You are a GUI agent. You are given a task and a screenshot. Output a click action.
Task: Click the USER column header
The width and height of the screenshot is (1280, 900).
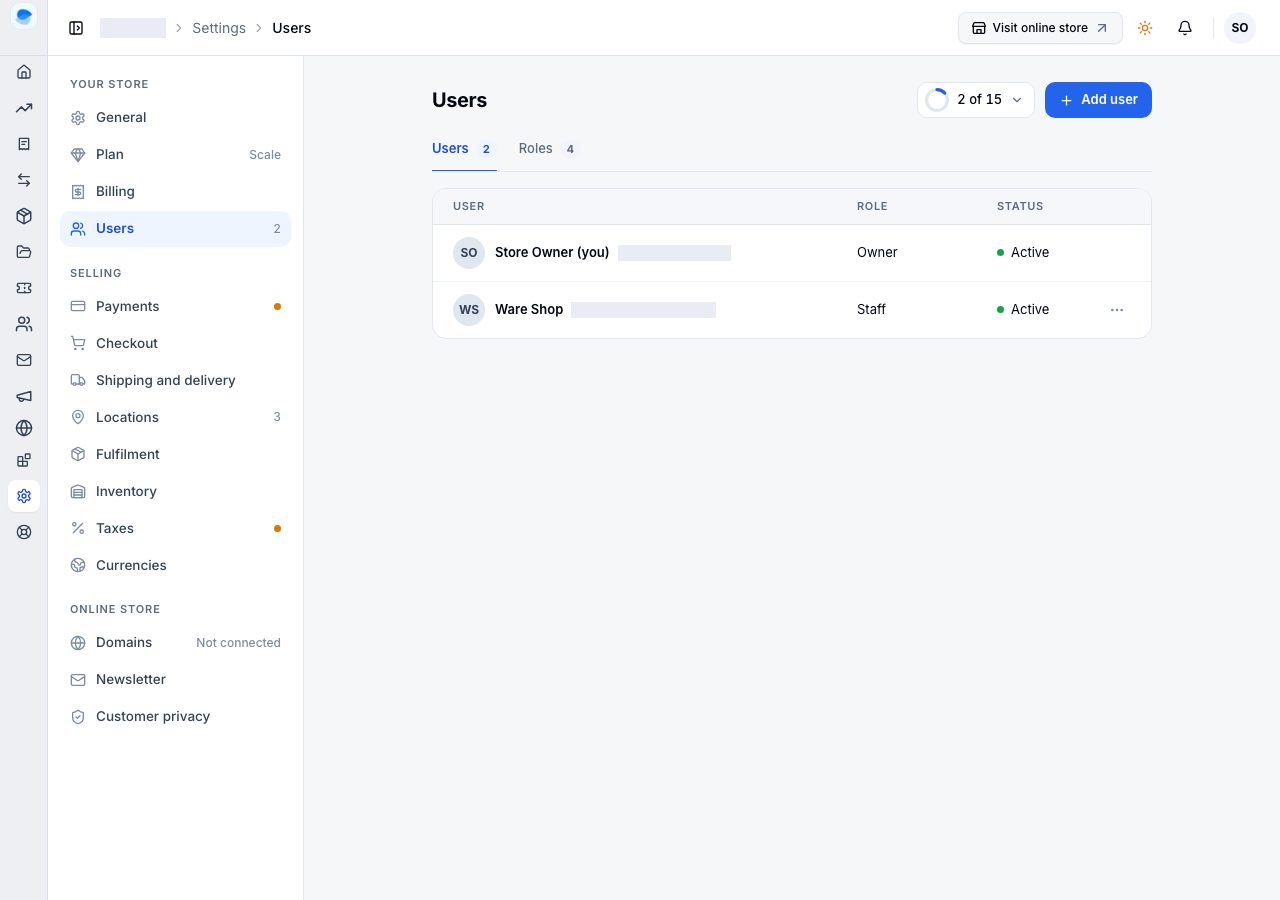point(468,206)
